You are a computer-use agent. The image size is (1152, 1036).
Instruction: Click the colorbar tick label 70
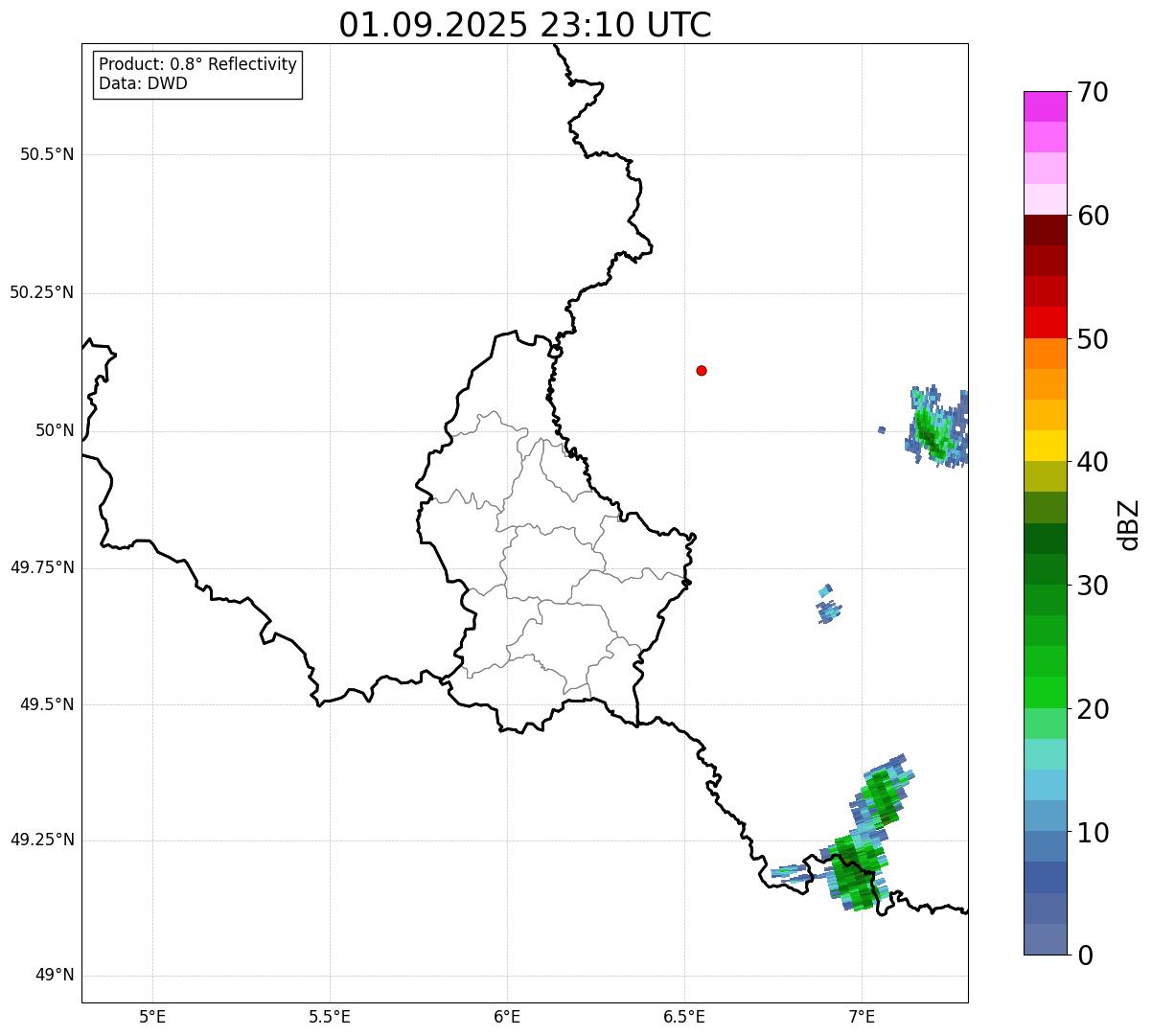coord(1093,92)
